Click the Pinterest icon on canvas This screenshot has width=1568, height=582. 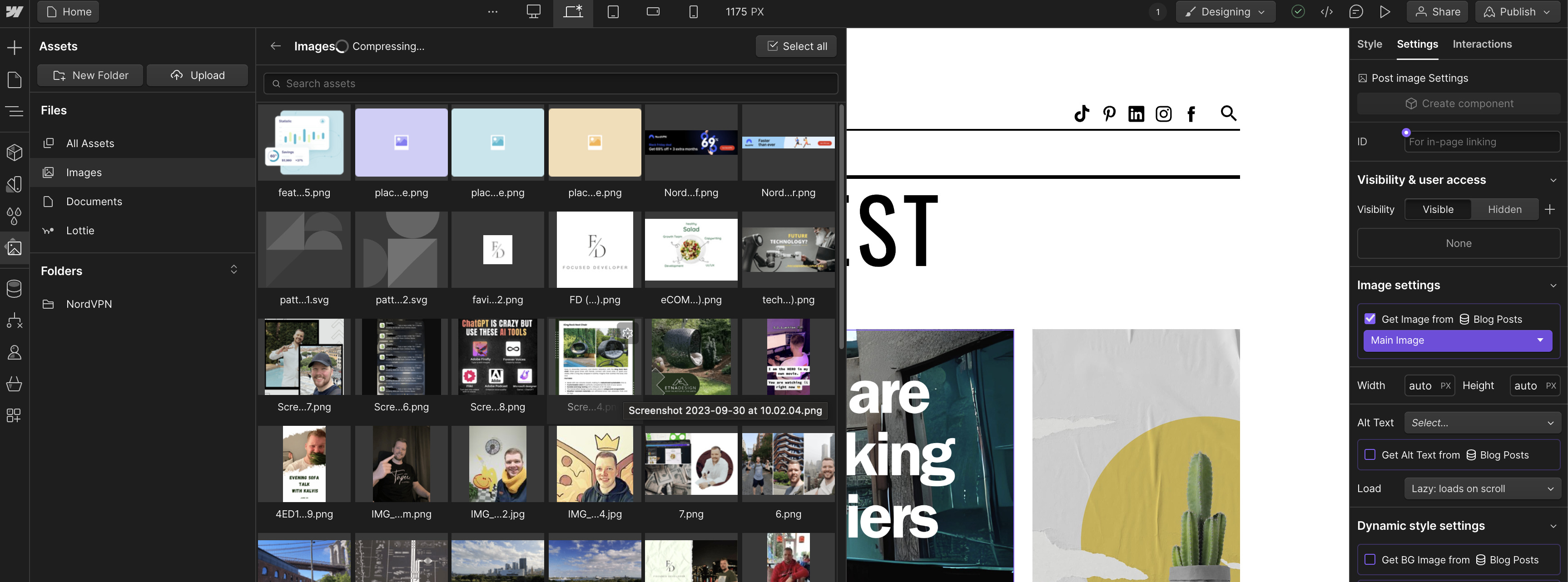tap(1109, 113)
